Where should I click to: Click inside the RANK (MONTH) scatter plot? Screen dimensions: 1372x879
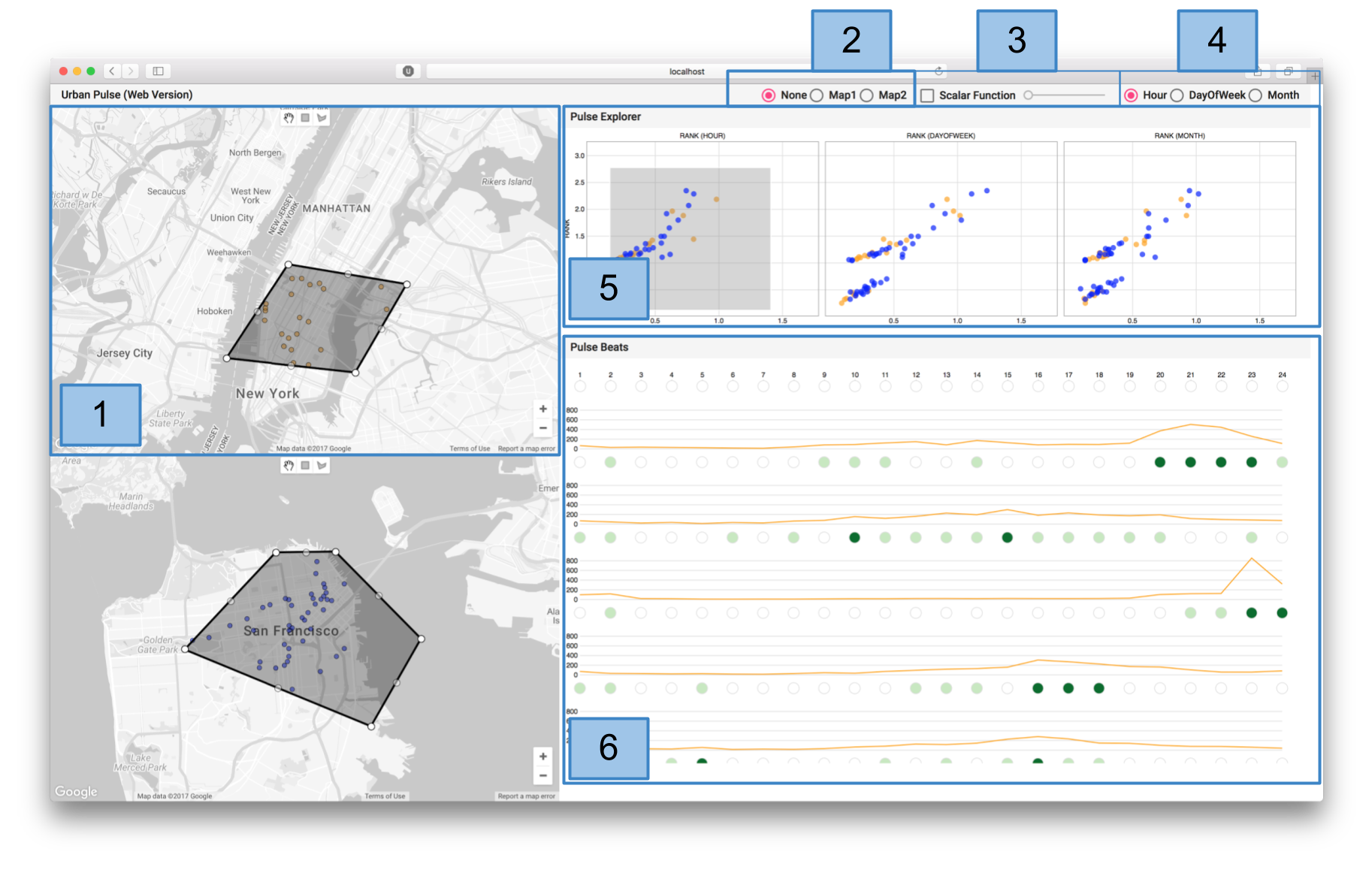(x=1180, y=228)
